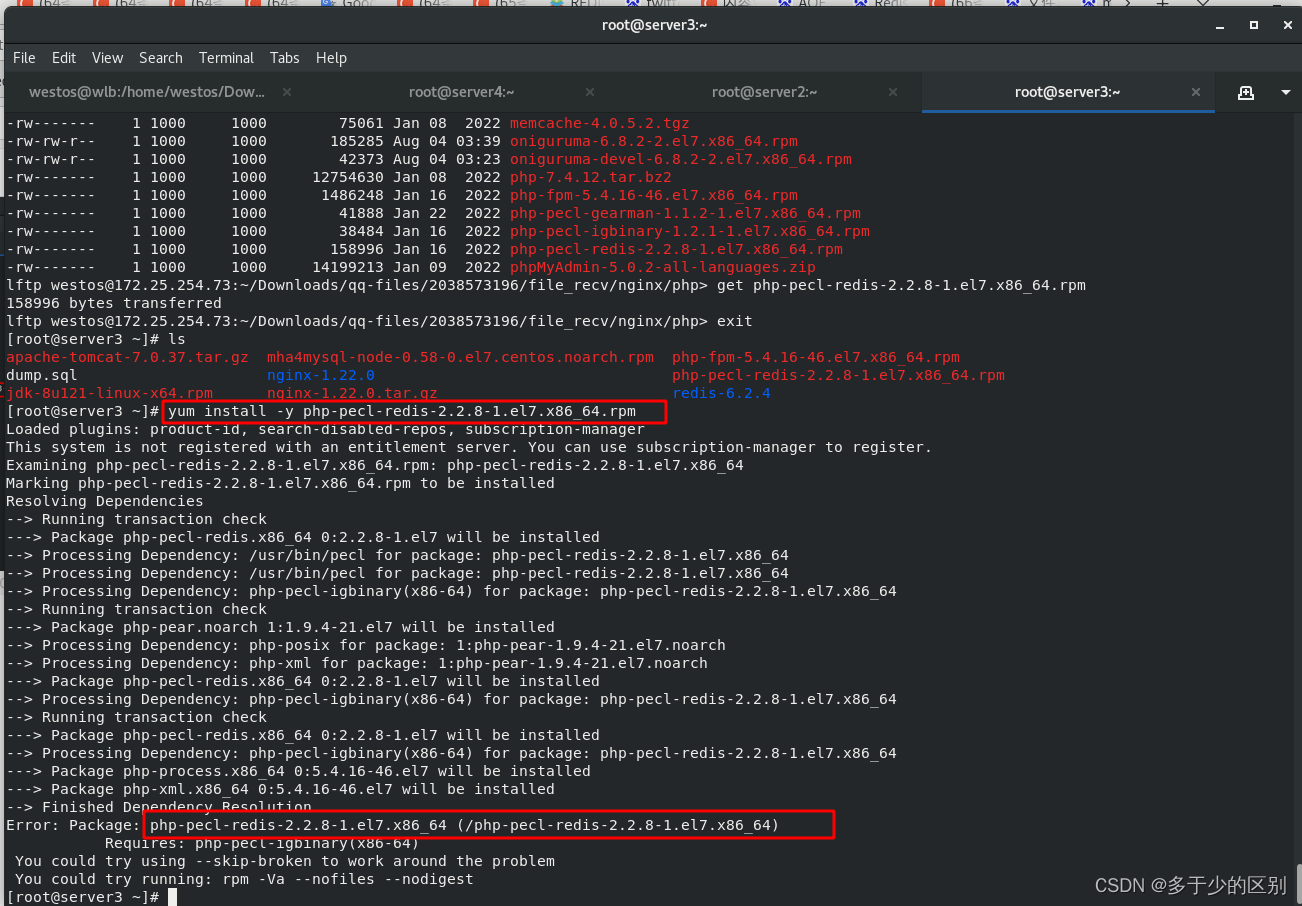The image size is (1302, 906).
Task: Open a new terminal tab
Action: (1246, 92)
